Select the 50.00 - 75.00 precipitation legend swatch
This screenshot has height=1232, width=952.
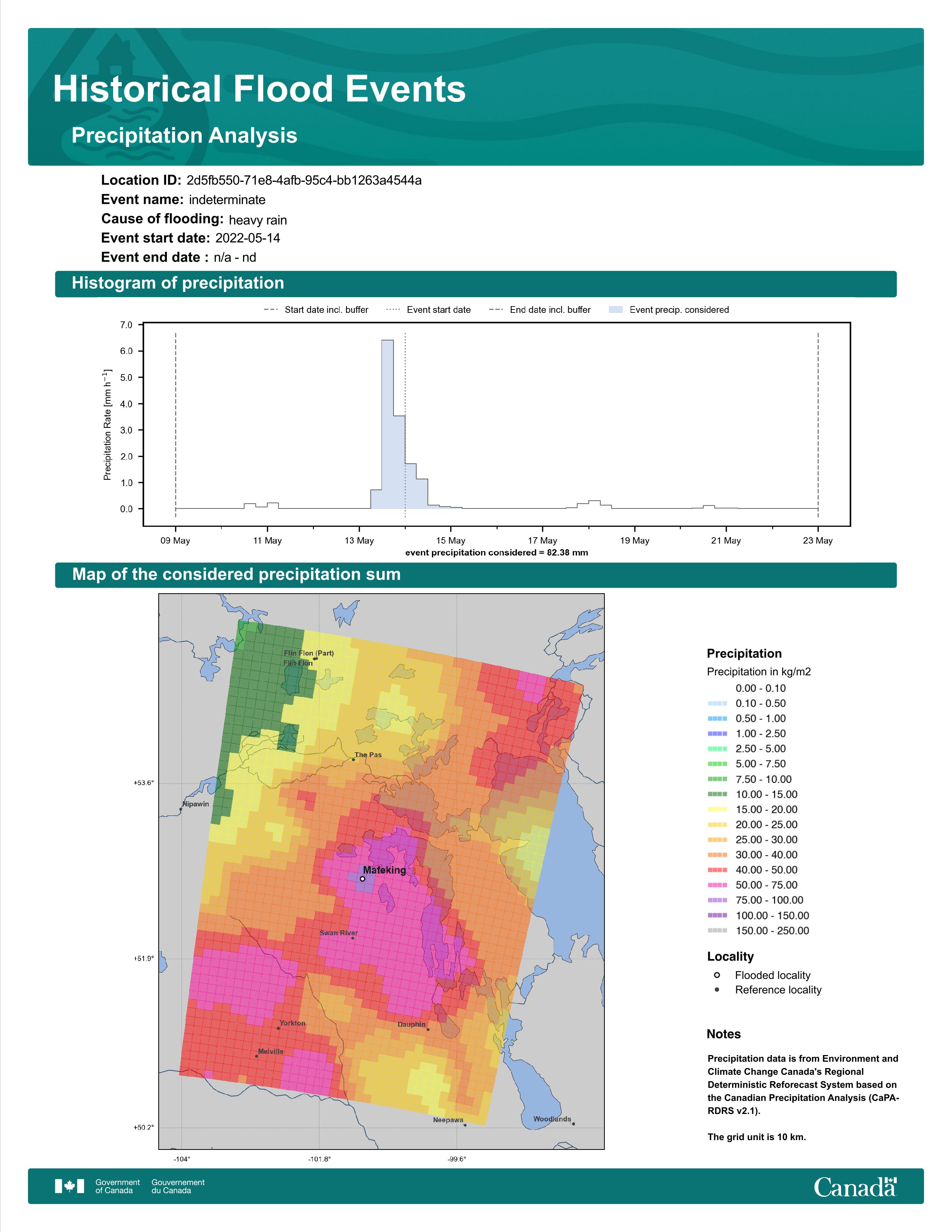click(718, 885)
